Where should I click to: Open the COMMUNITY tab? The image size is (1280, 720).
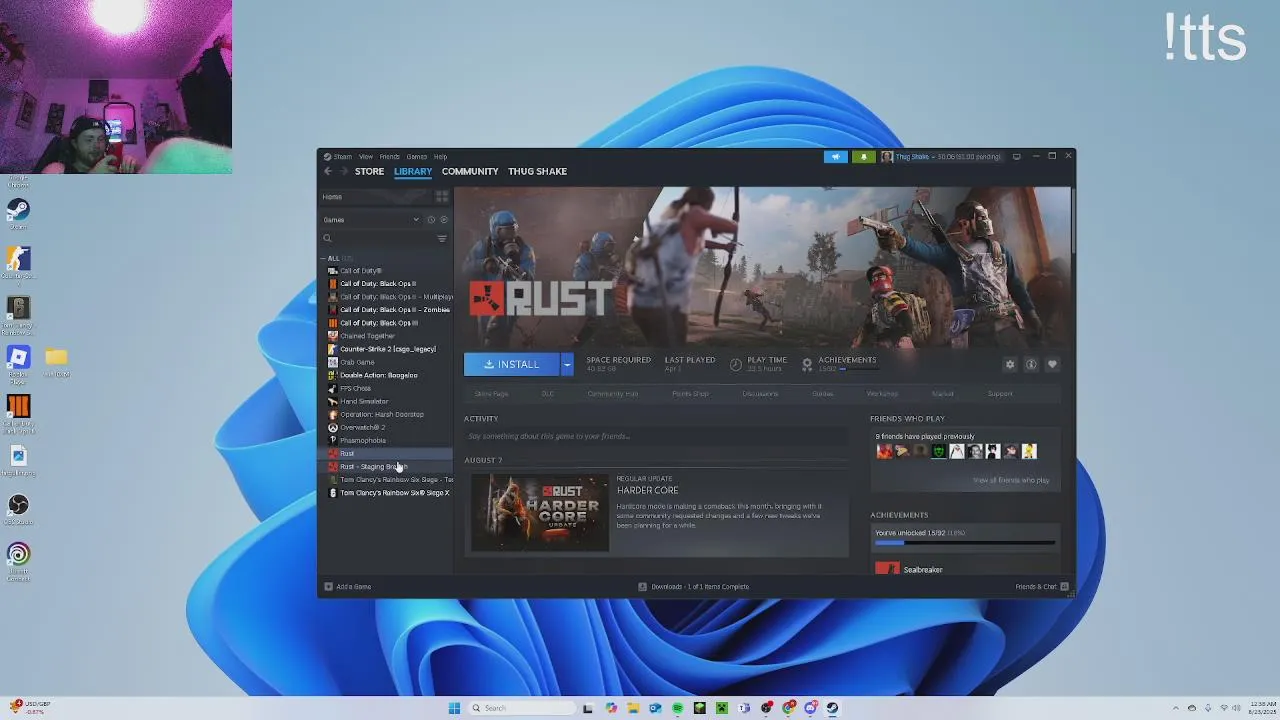pos(470,171)
